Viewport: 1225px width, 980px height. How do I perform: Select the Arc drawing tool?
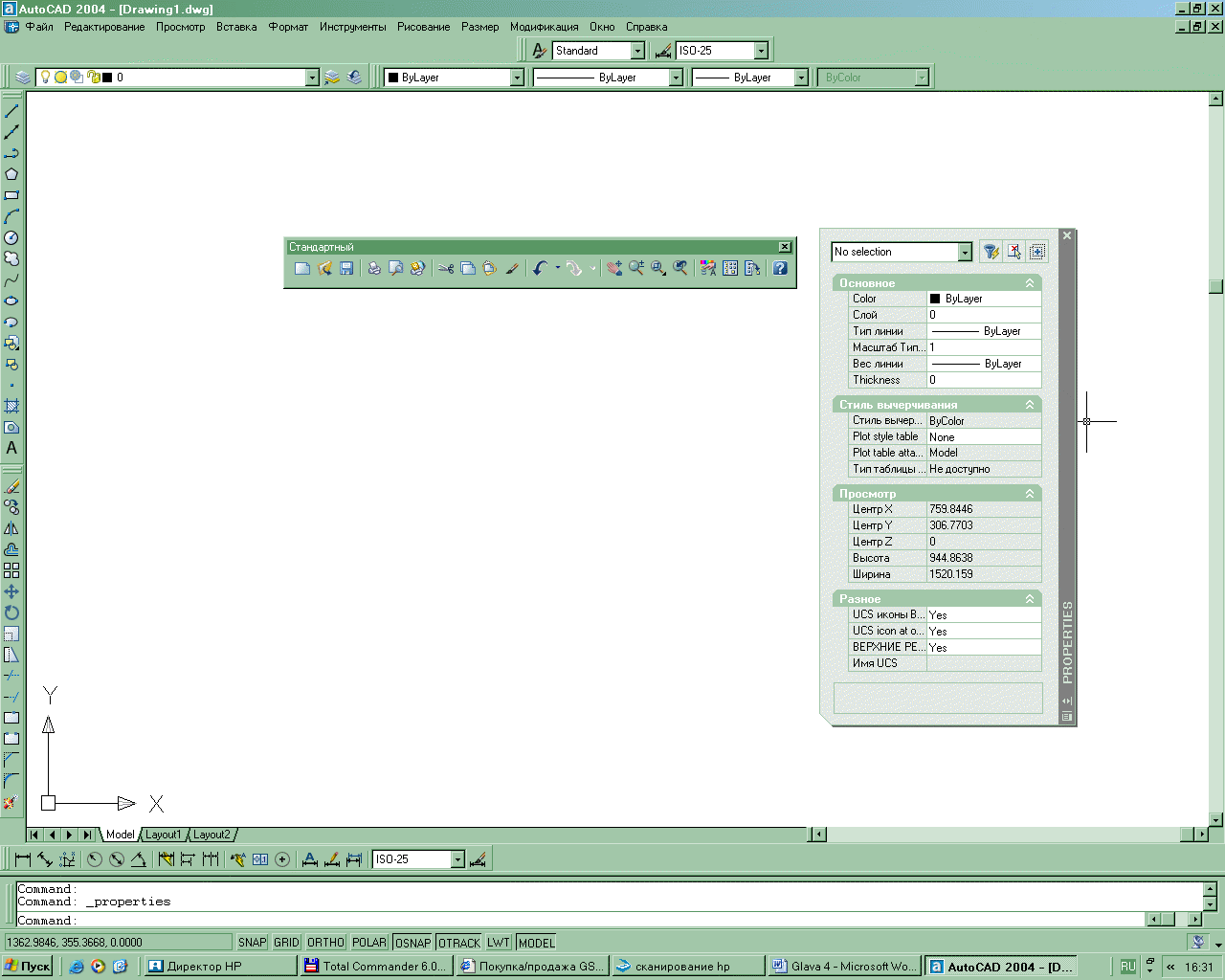[x=11, y=216]
